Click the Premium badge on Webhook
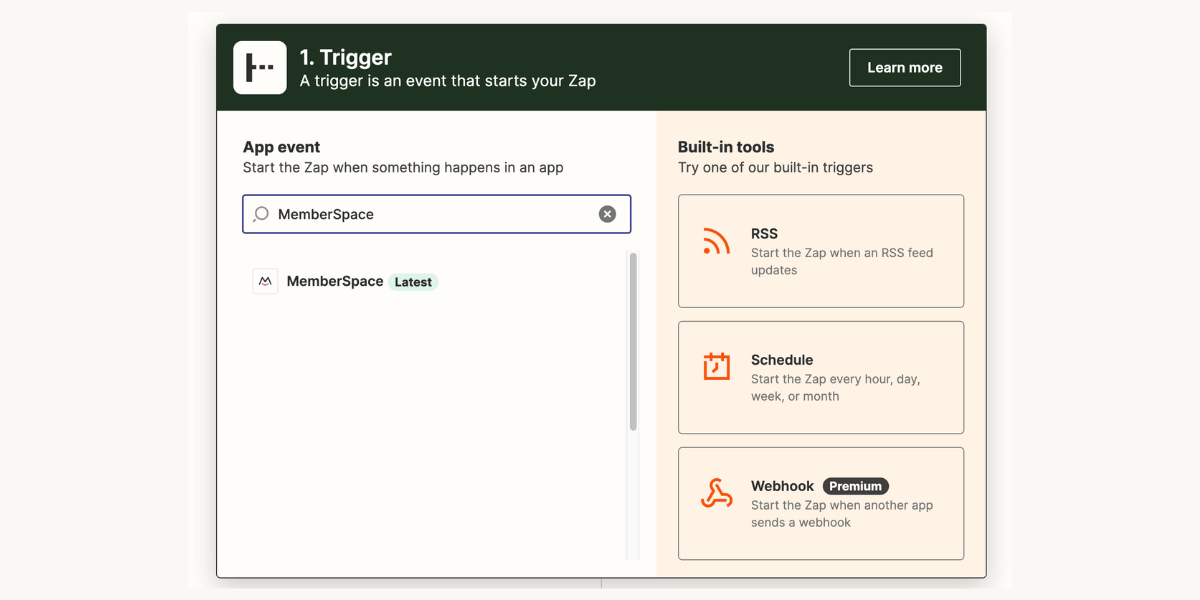Image resolution: width=1200 pixels, height=600 pixels. pyautogui.click(x=856, y=486)
